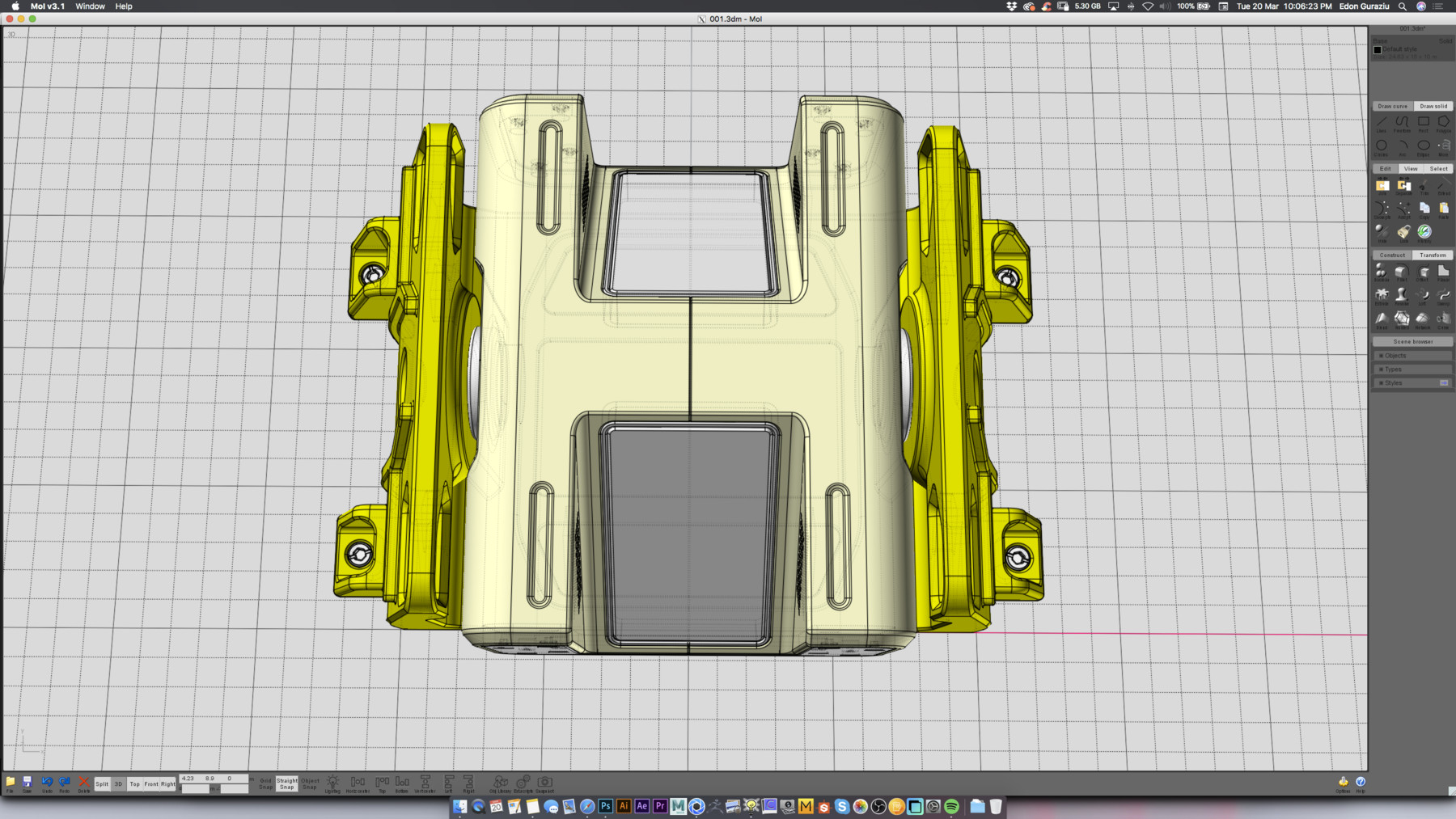The height and width of the screenshot is (819, 1456).
Task: Select the Boolean tool
Action: pyautogui.click(x=1381, y=272)
